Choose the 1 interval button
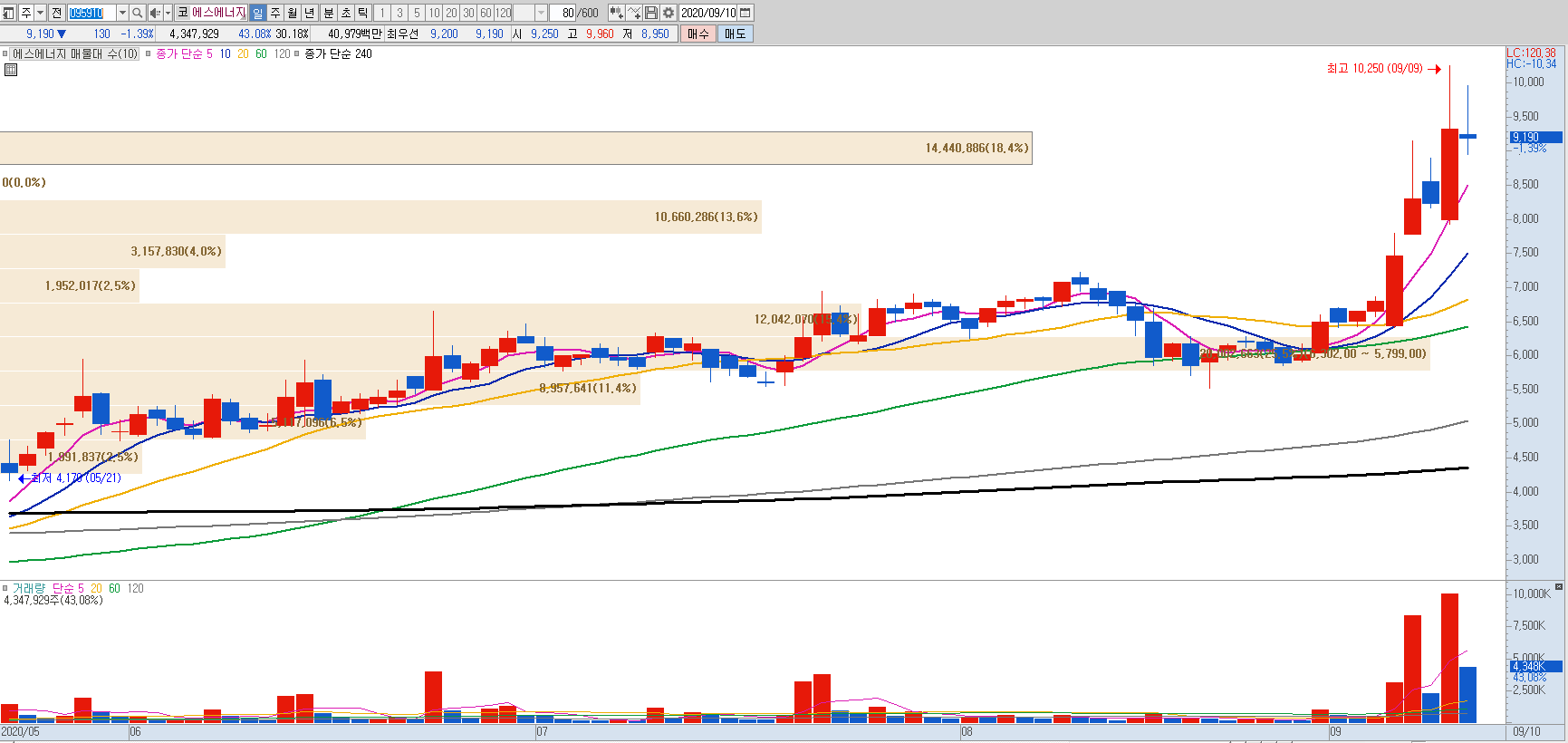1568x743 pixels. [381, 13]
